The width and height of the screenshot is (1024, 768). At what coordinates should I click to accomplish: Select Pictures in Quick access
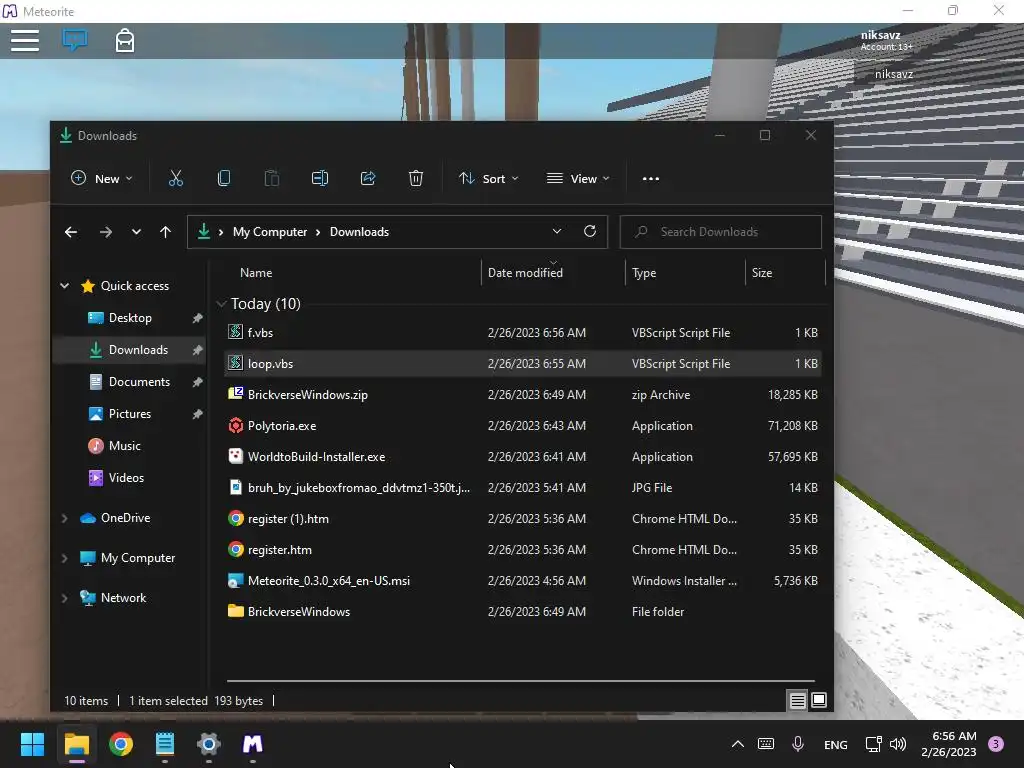click(x=129, y=414)
